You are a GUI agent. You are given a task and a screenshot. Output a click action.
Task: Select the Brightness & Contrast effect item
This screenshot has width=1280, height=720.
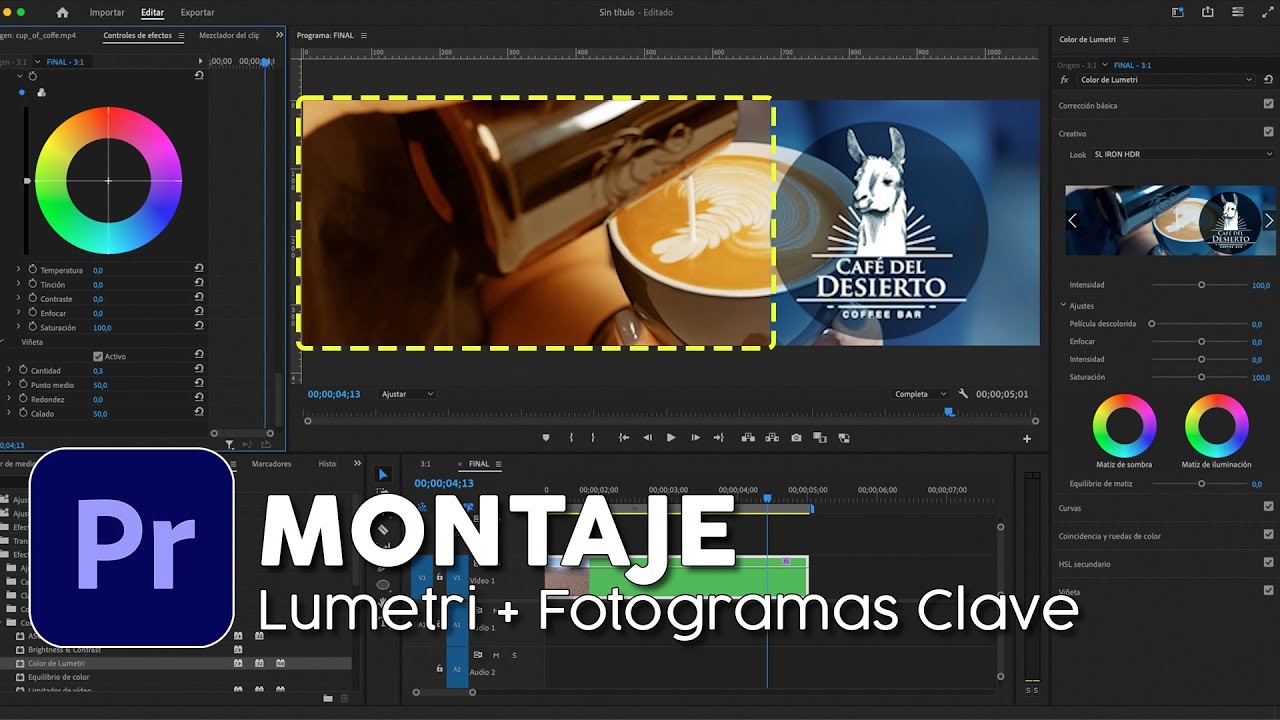(65, 649)
